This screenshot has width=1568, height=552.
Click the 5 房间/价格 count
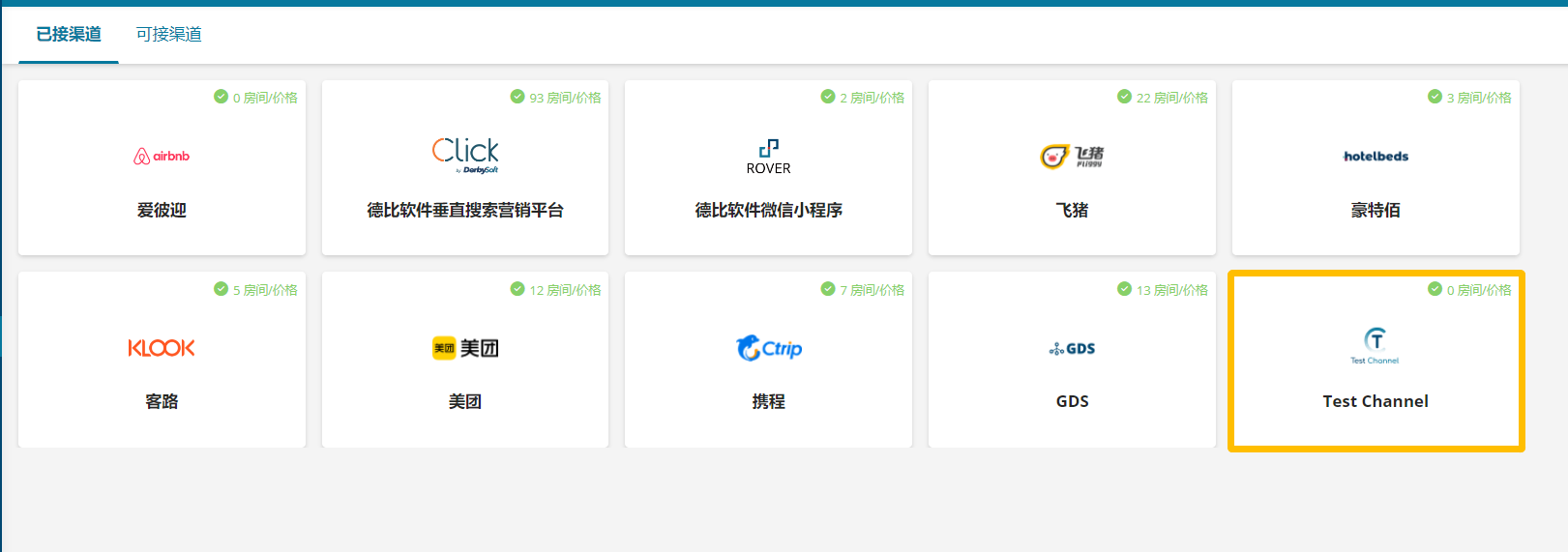click(265, 290)
